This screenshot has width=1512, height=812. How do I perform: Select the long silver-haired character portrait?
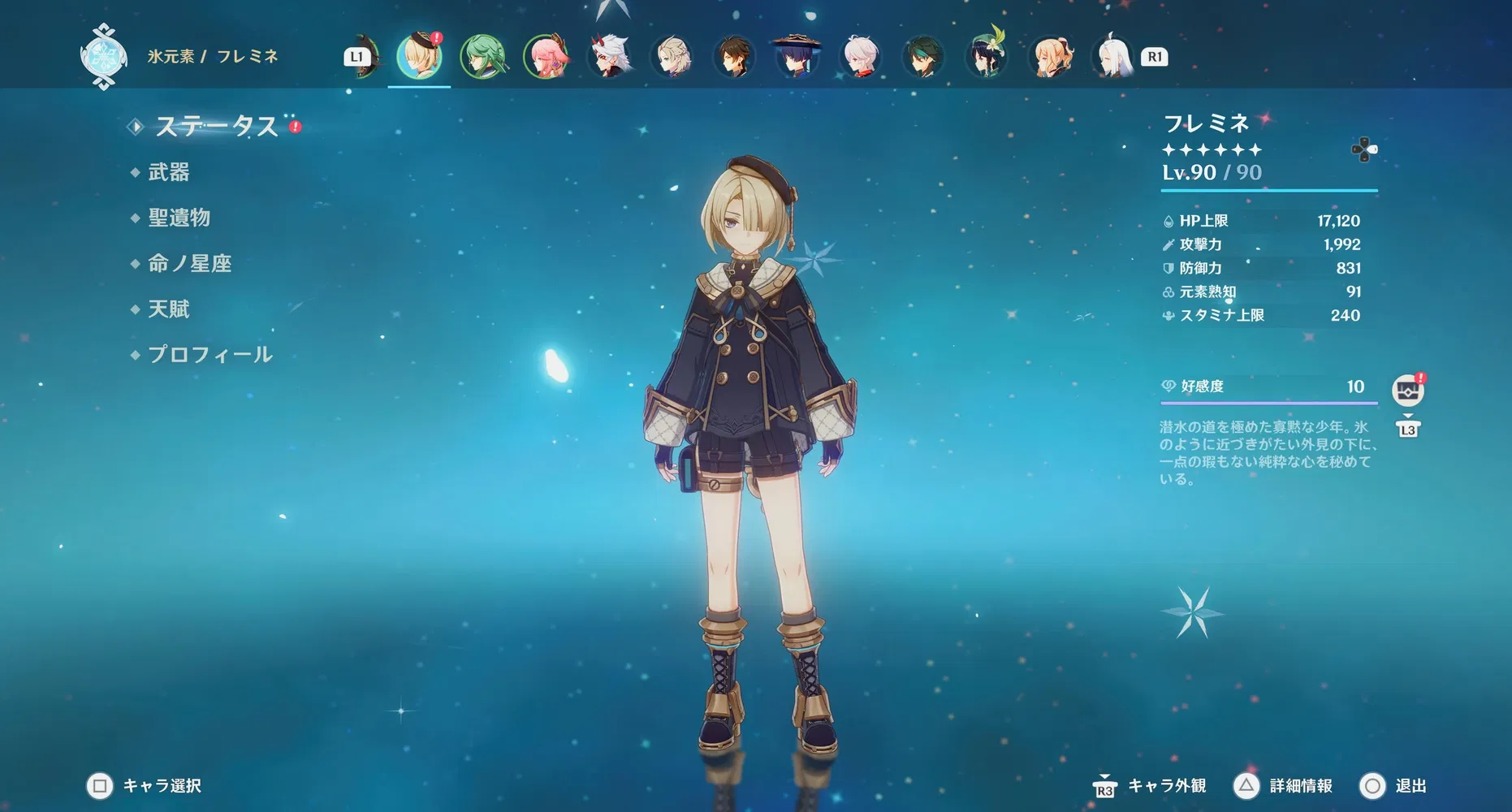[1113, 56]
